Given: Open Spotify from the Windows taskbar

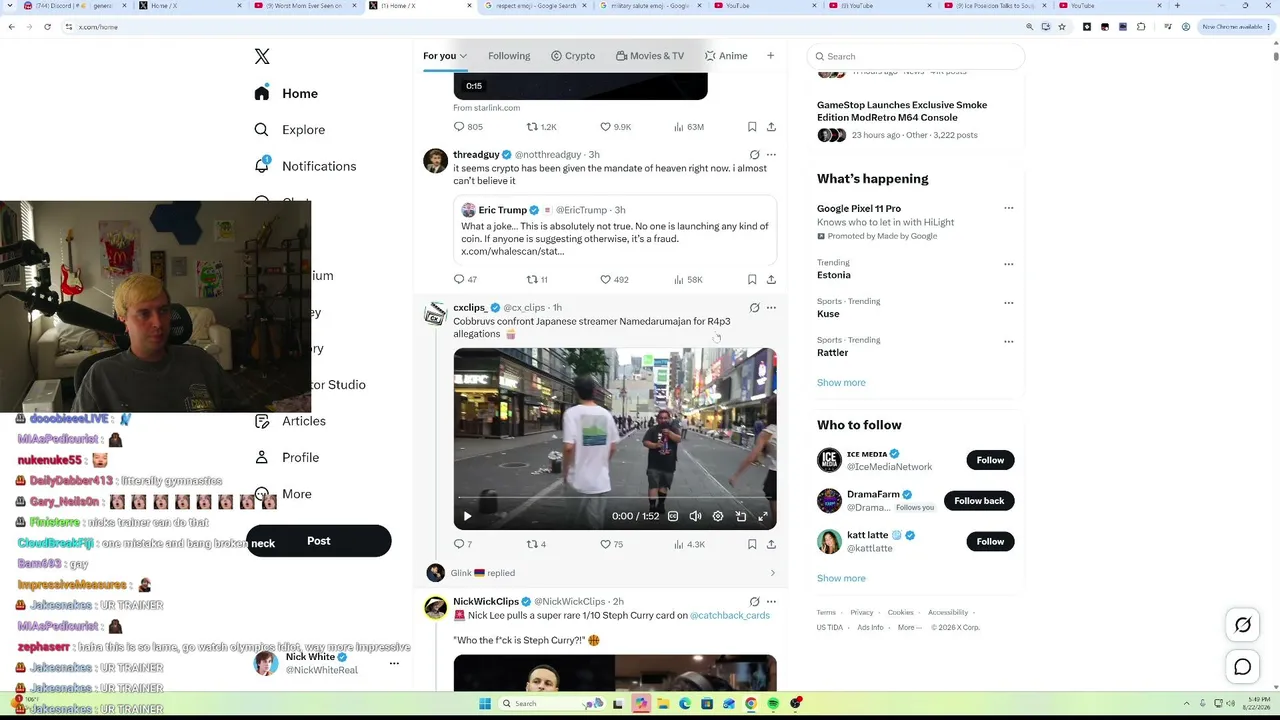Looking at the screenshot, I should (773, 704).
